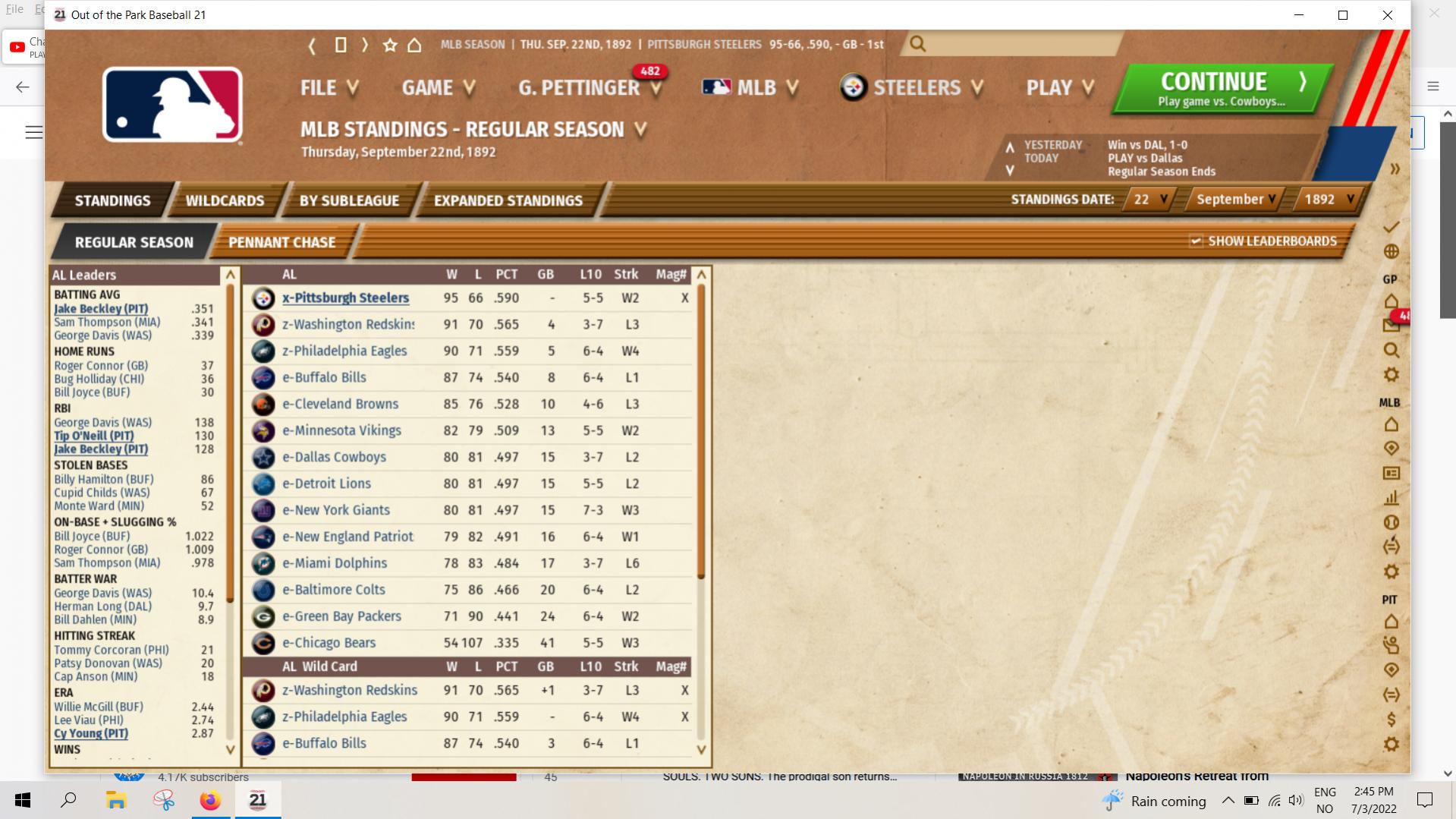Click the checkmark icon in right sidebar
The width and height of the screenshot is (1456, 819).
(1391, 227)
